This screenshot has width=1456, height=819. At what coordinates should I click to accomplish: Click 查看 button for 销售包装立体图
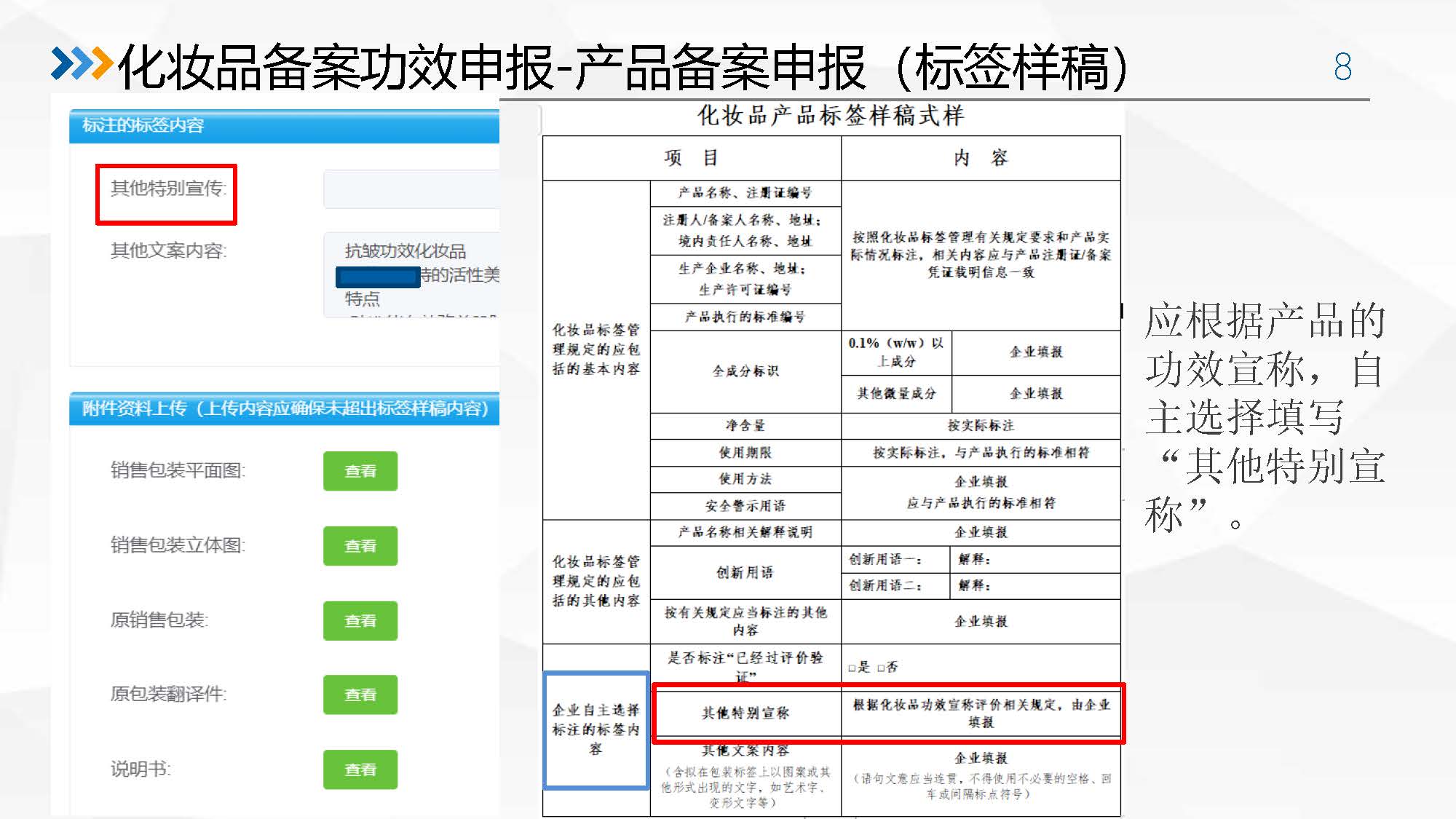(x=360, y=546)
